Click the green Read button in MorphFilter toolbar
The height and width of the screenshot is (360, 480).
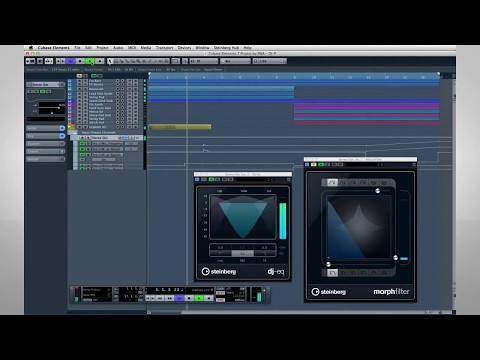[x=321, y=164]
